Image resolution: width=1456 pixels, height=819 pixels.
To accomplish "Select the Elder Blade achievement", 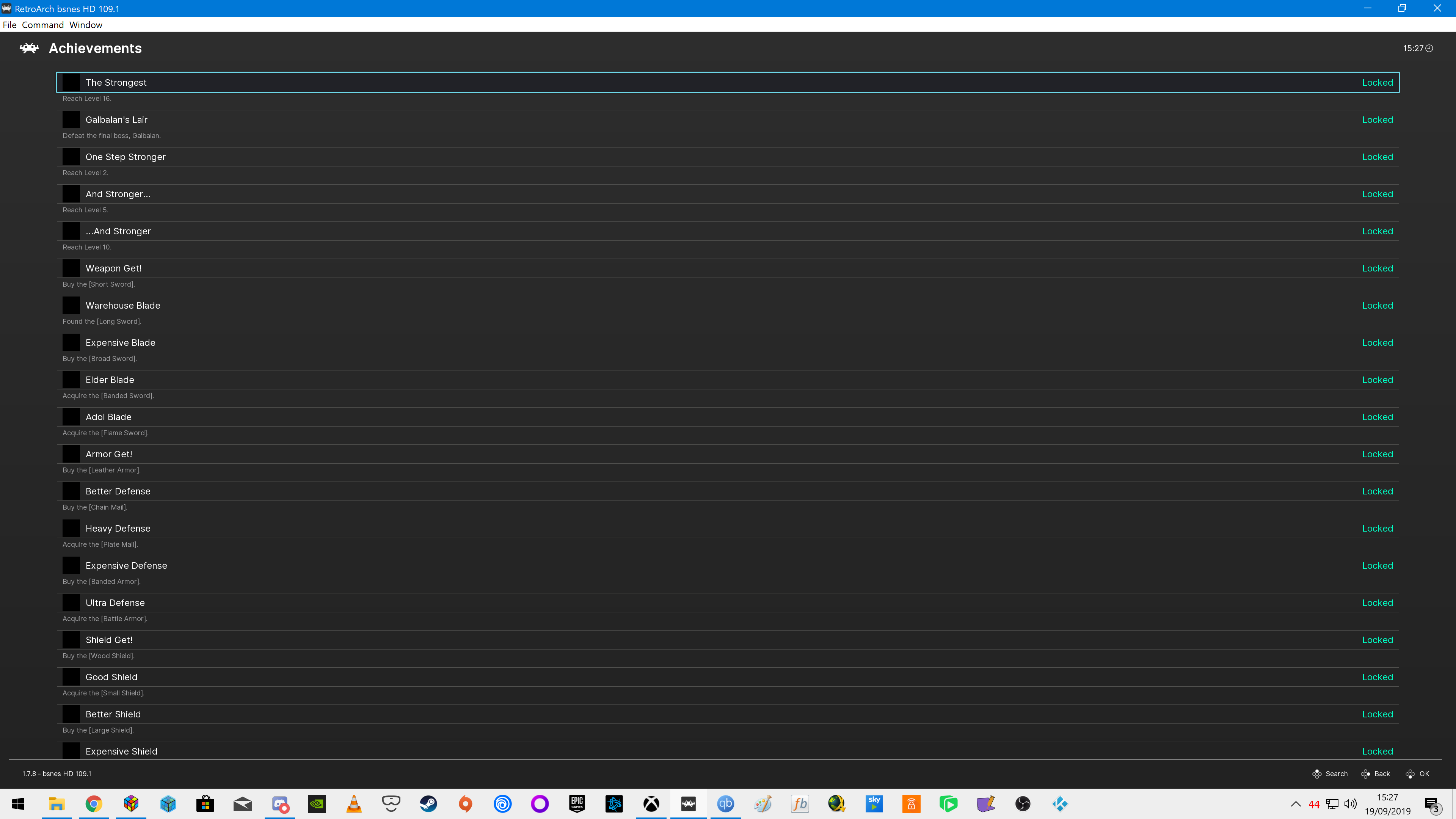I will (728, 380).
